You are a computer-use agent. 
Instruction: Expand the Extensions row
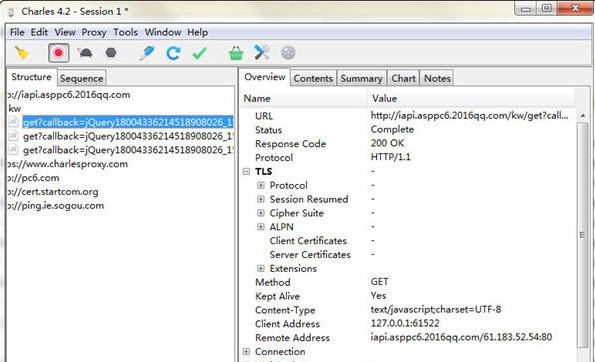click(261, 268)
